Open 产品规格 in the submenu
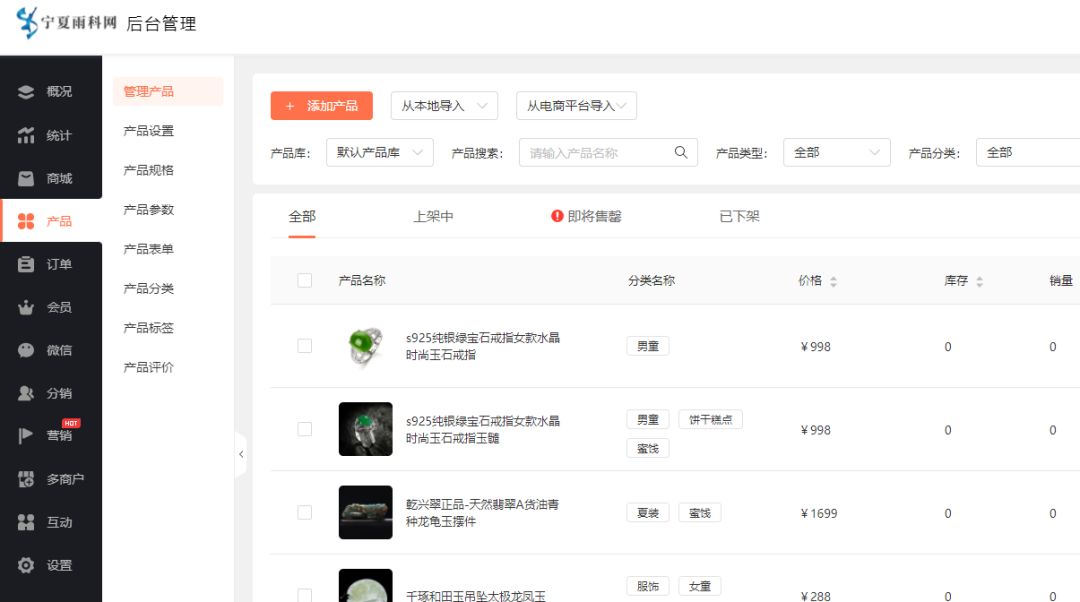The image size is (1080, 602). [x=148, y=170]
